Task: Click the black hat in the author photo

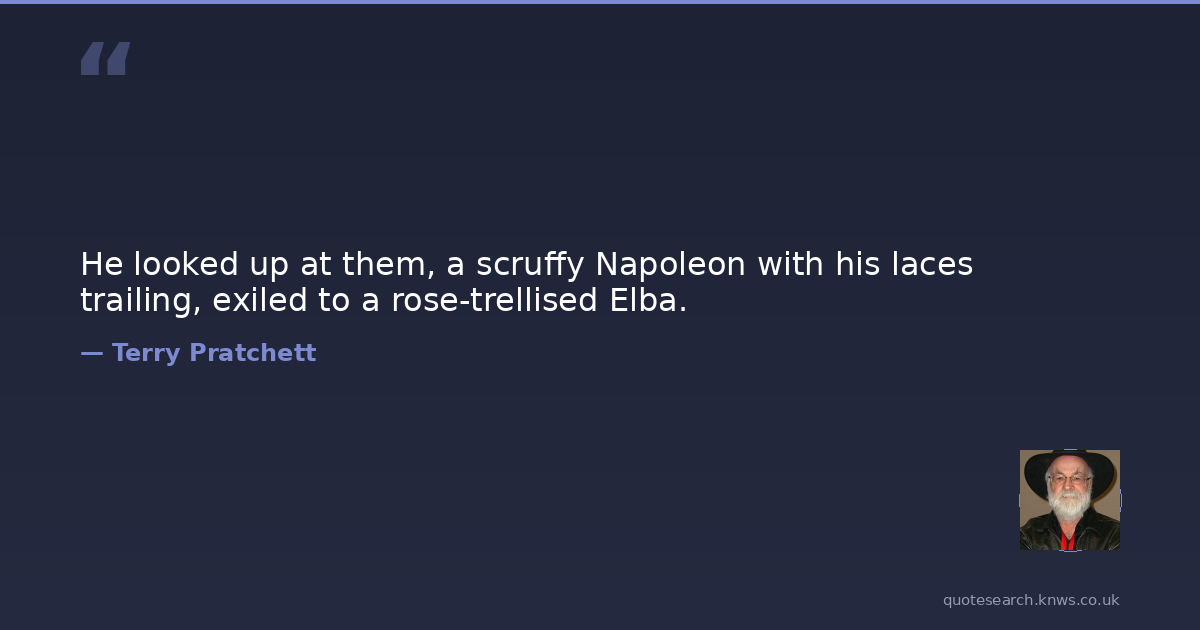Action: [1069, 464]
